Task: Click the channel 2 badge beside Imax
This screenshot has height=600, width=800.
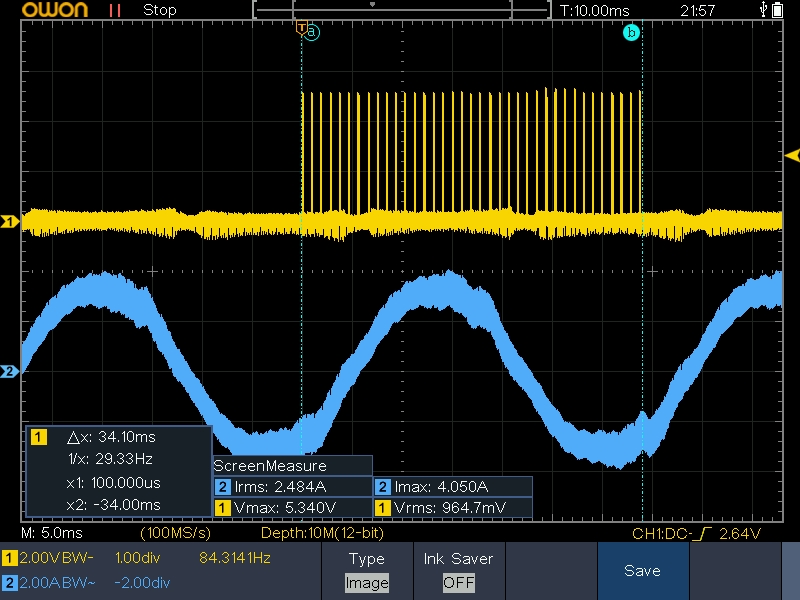Action: [383, 487]
